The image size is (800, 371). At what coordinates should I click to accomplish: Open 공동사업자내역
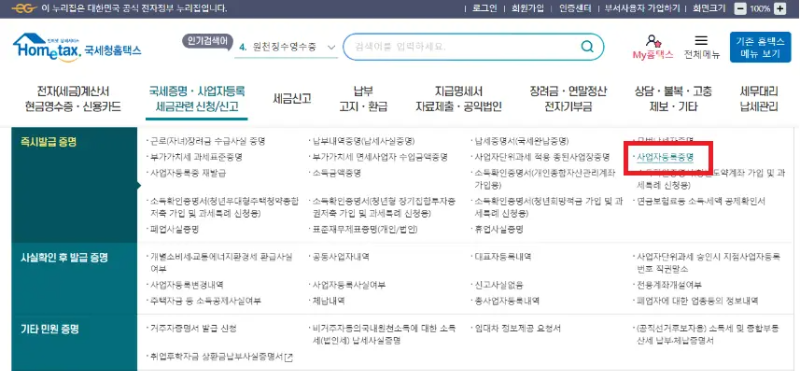341,257
